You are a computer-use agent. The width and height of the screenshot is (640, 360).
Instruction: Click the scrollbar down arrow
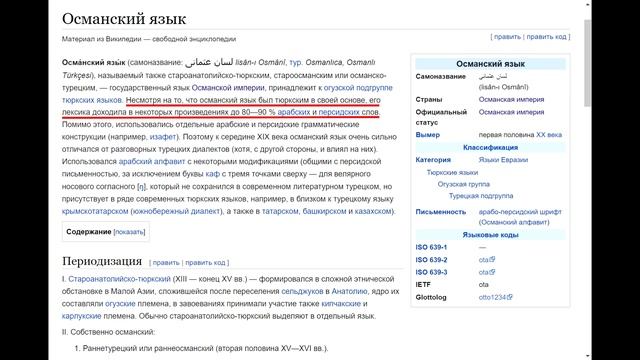click(588, 356)
